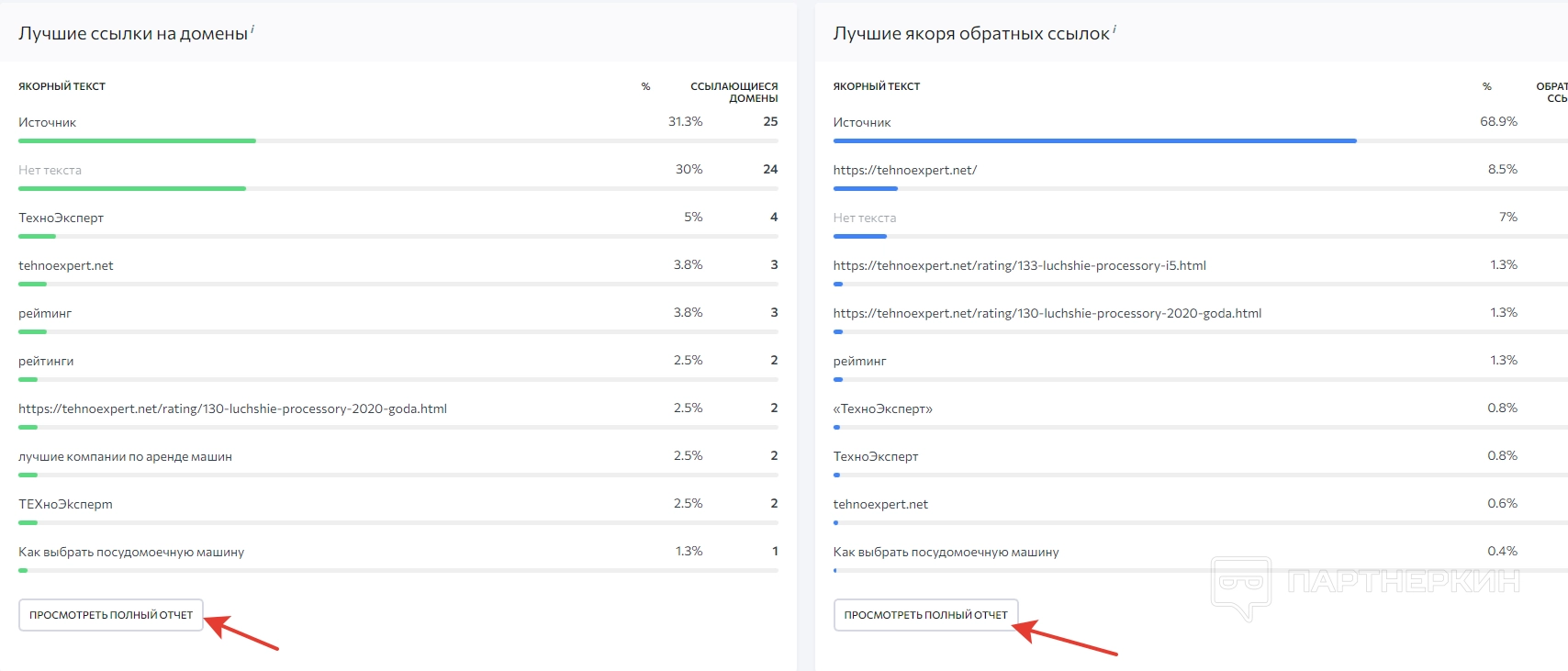Click «Нет текста» row in backlink anchors panel

[x=864, y=218]
